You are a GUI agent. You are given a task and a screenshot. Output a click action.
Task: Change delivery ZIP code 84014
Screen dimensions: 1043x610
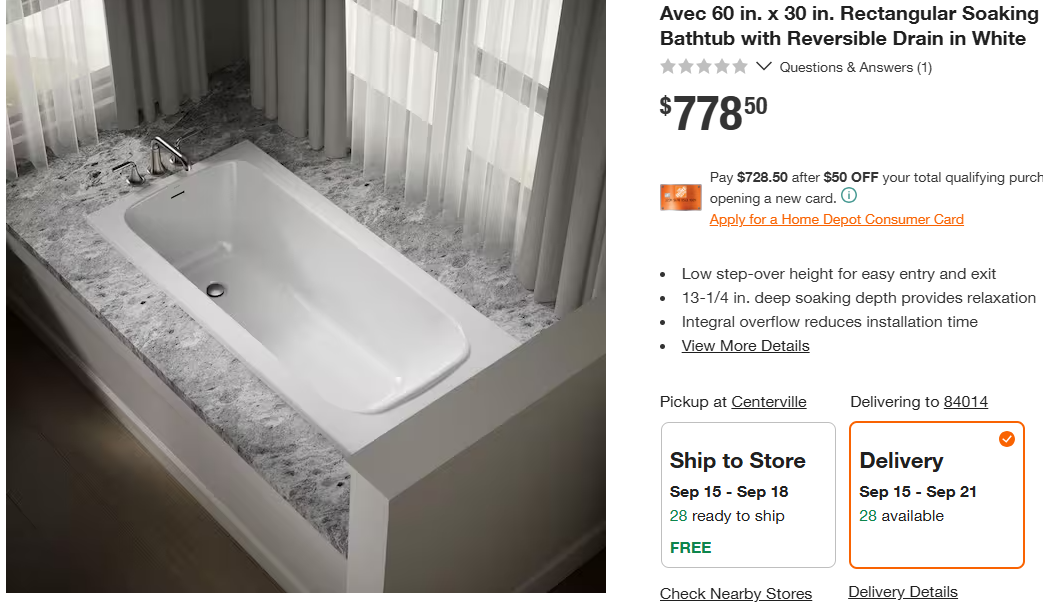pyautogui.click(x=965, y=402)
